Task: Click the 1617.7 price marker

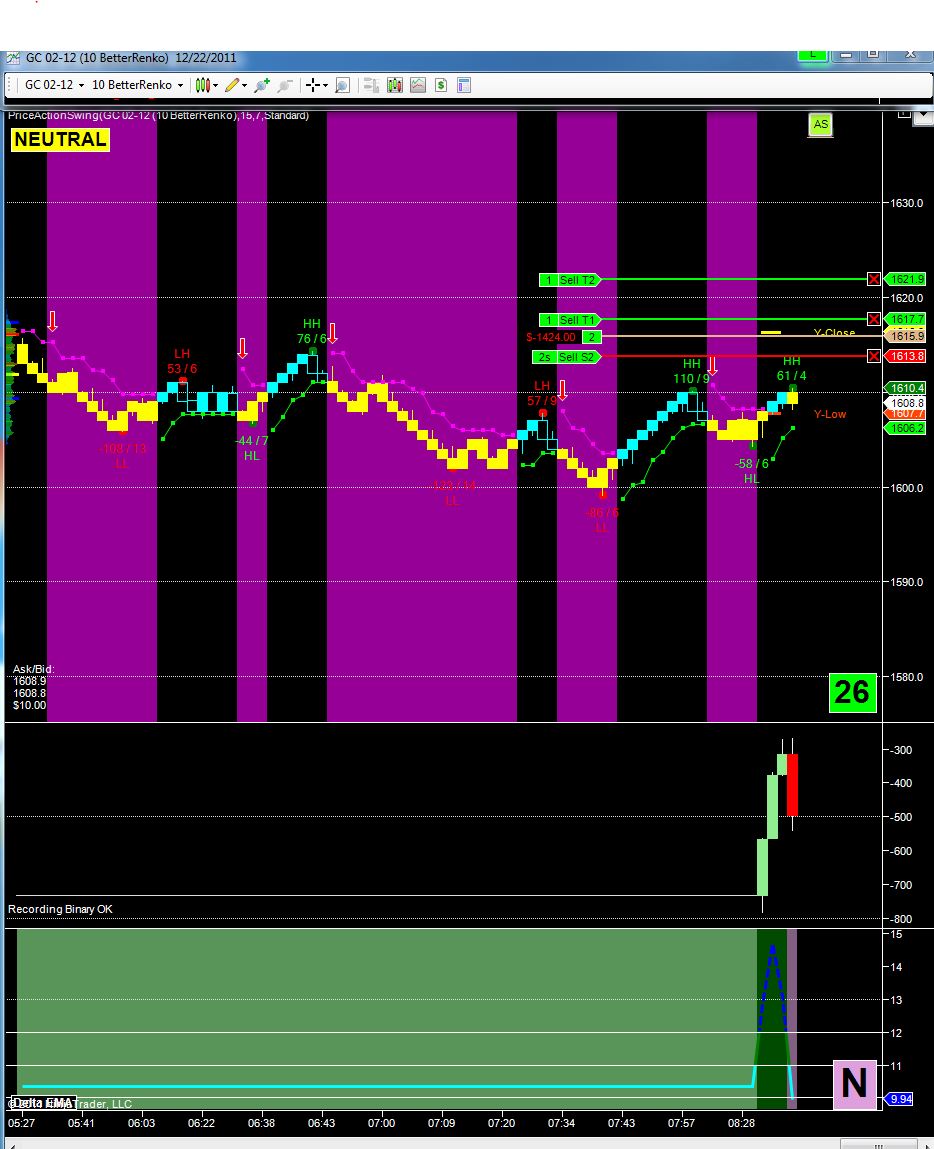Action: pyautogui.click(x=905, y=319)
